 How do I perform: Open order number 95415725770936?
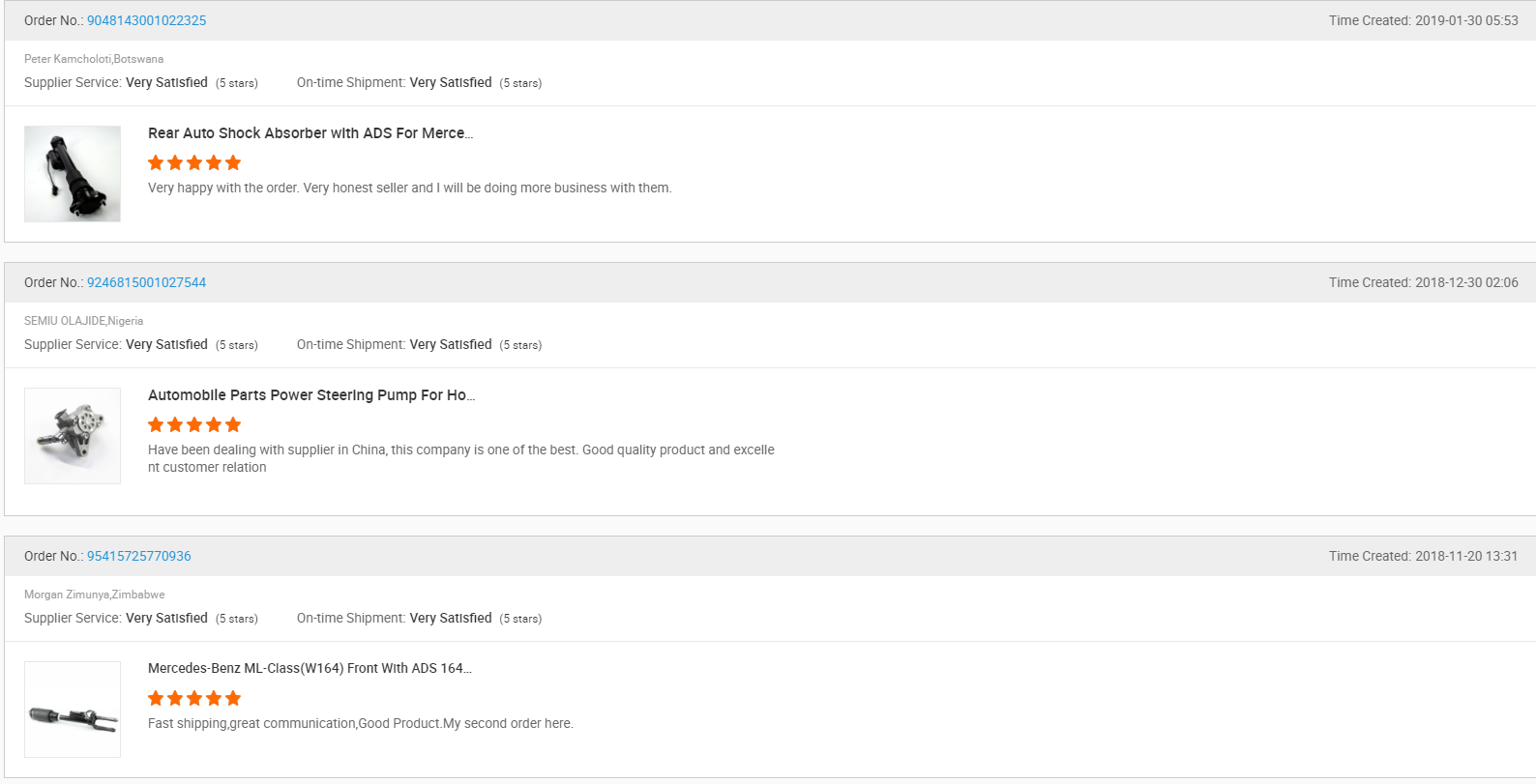click(139, 556)
